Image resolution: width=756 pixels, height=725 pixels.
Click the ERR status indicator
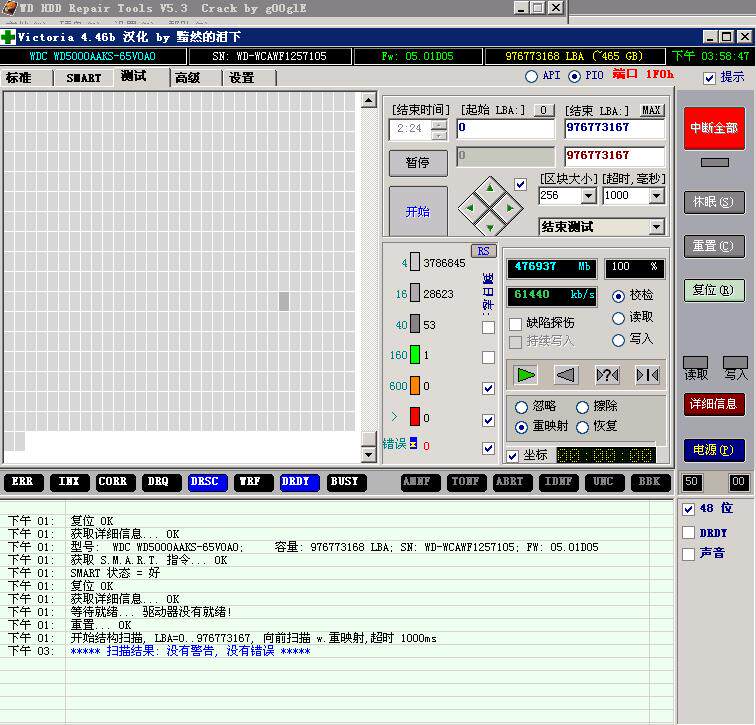coord(23,482)
